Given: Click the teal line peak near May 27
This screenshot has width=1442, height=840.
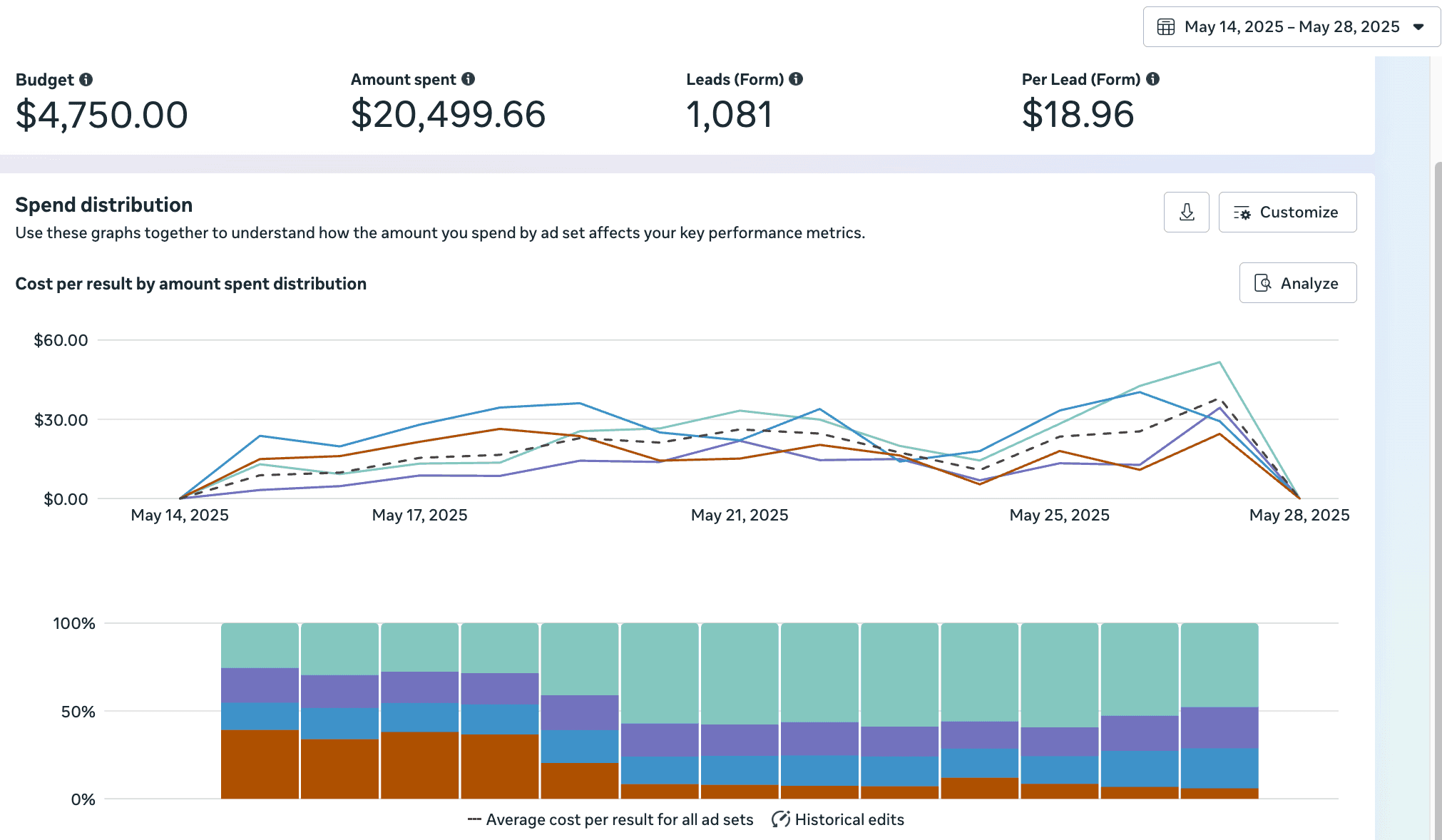Looking at the screenshot, I should point(1219,362).
